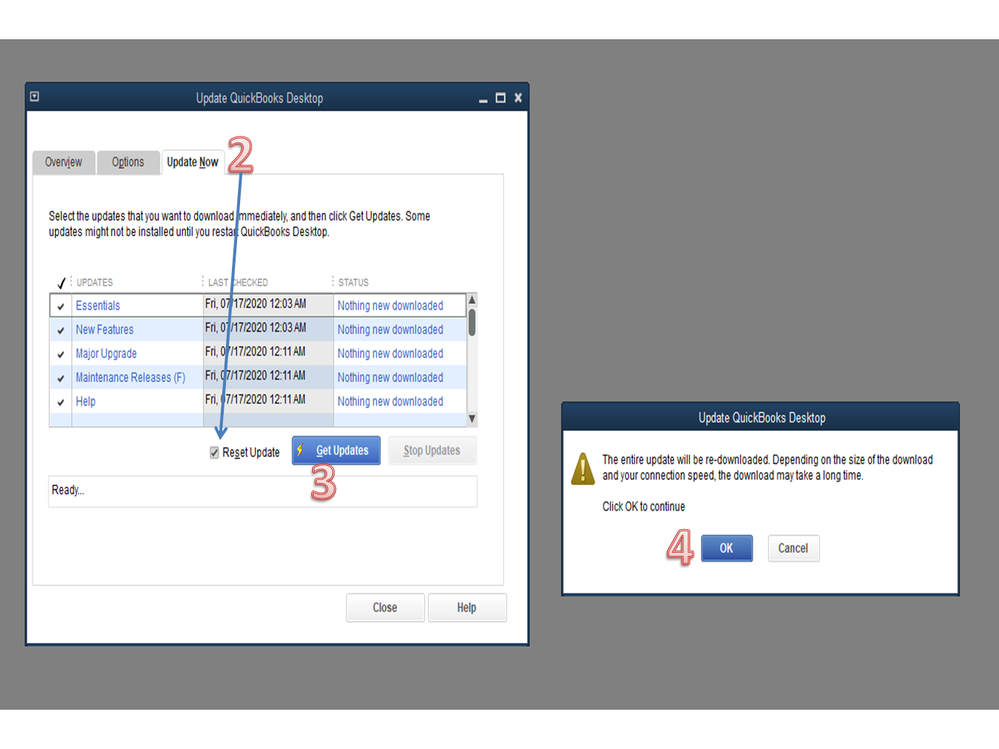The width and height of the screenshot is (999, 749).
Task: Click the LAST CHECKED column header
Action: (238, 282)
